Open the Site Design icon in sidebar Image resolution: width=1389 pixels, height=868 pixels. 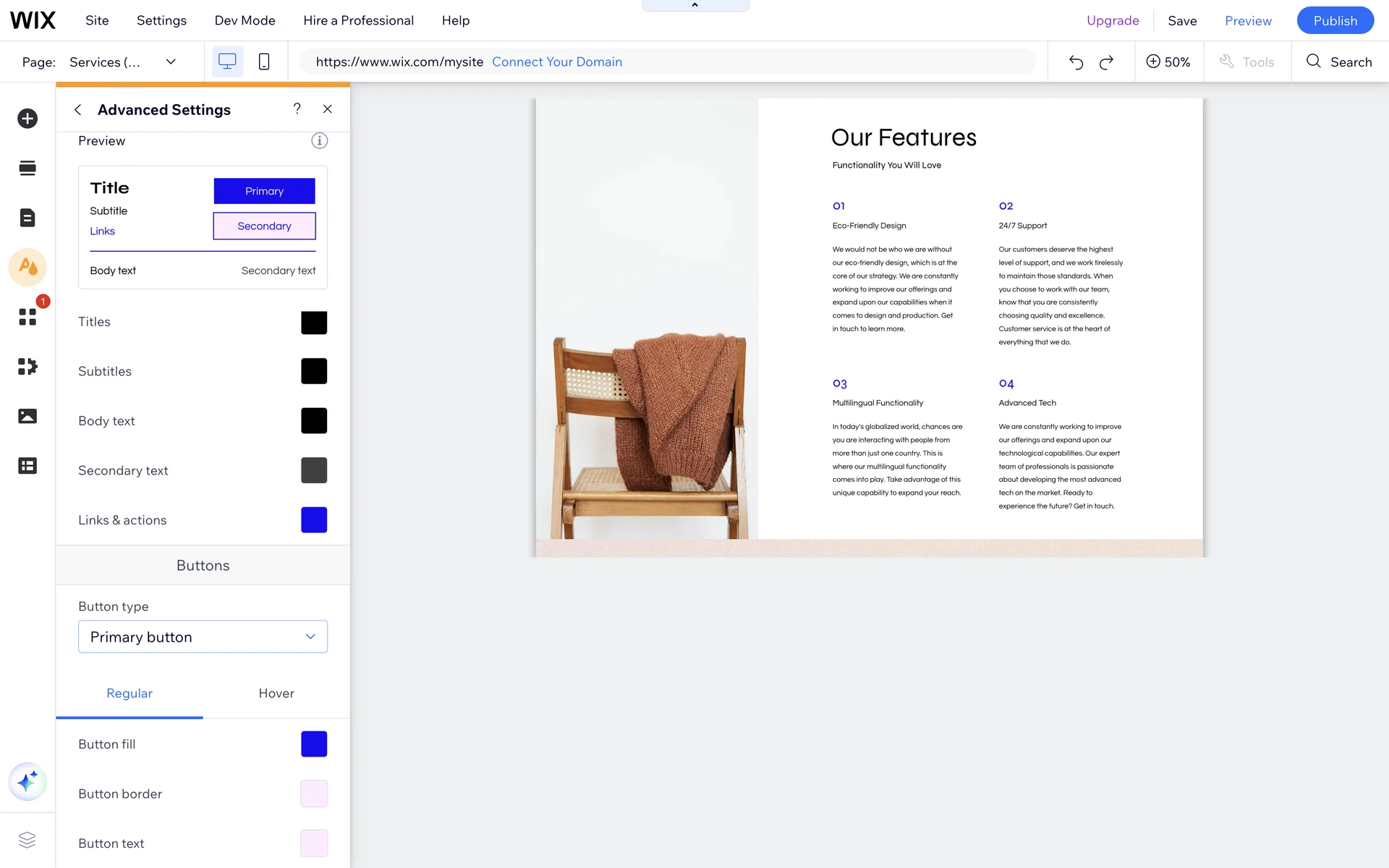coord(27,267)
